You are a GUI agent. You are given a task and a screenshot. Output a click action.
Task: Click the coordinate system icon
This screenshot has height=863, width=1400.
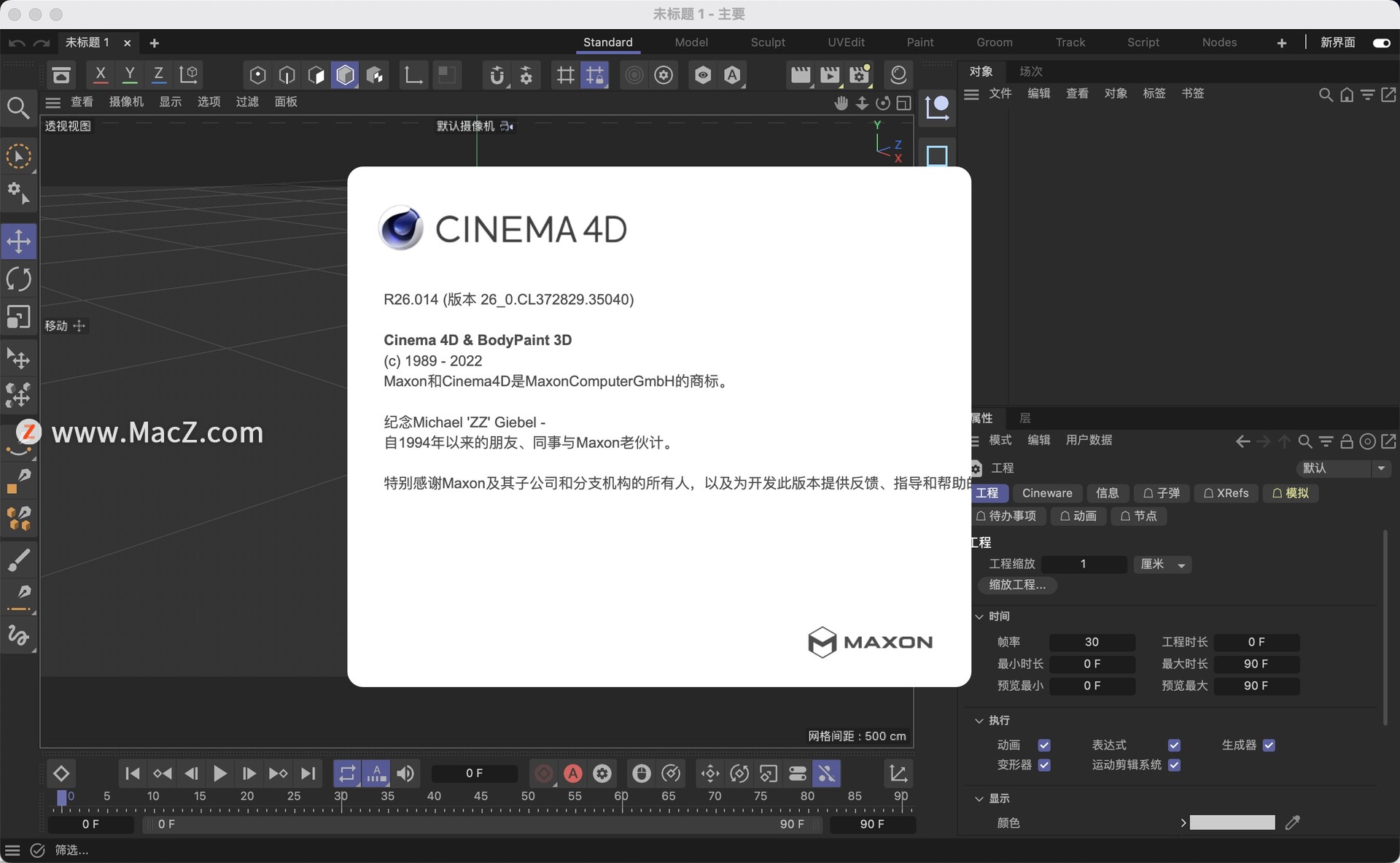point(189,74)
